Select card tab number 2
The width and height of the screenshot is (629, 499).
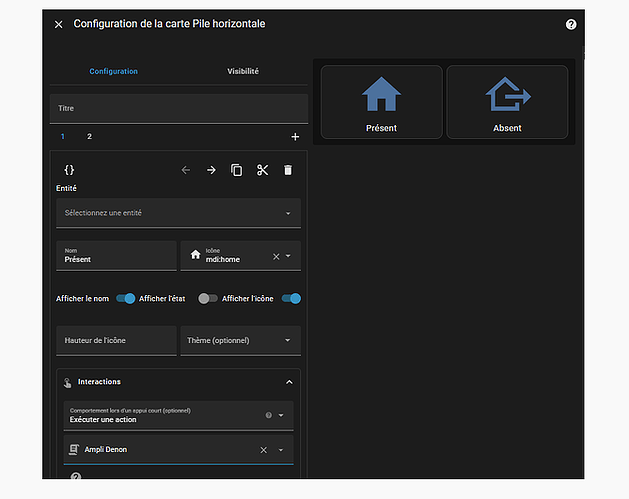[x=89, y=136]
